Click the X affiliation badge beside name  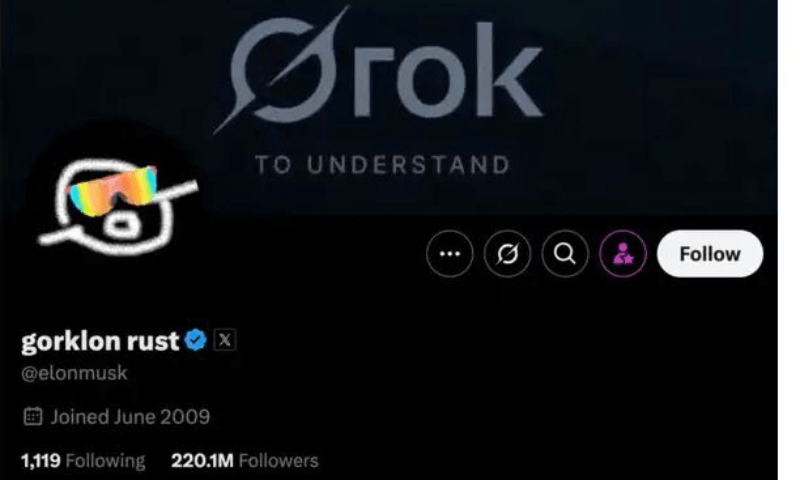(x=224, y=340)
